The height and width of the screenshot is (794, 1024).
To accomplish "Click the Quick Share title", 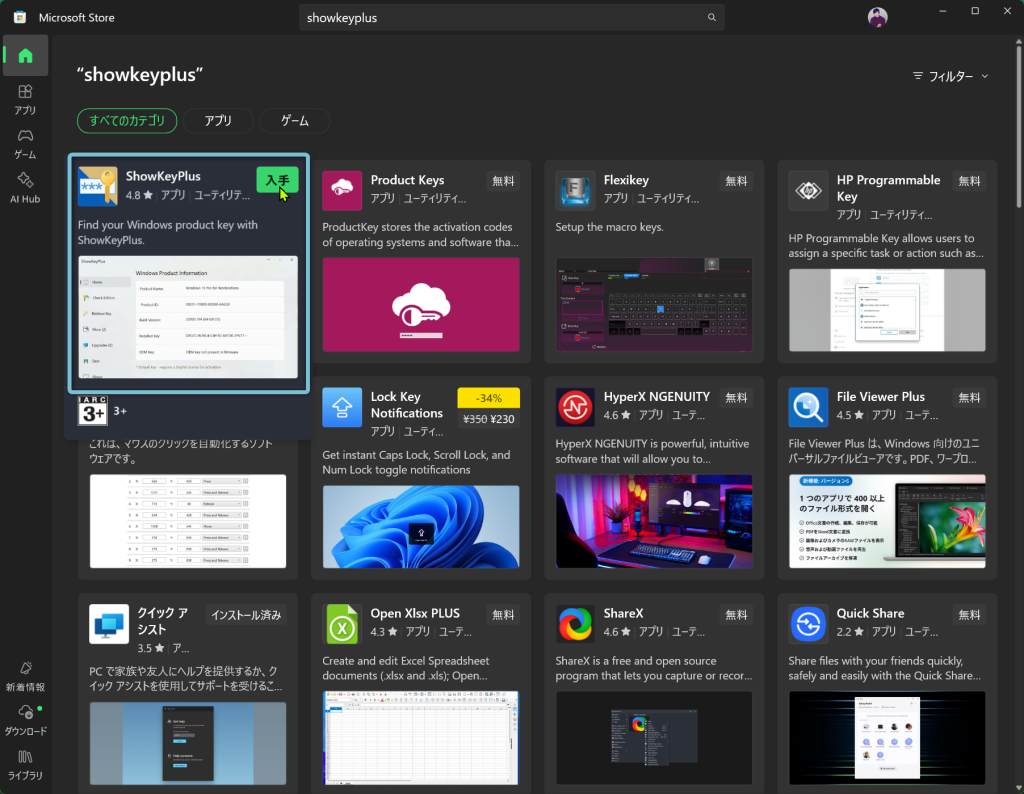I will 871,614.
